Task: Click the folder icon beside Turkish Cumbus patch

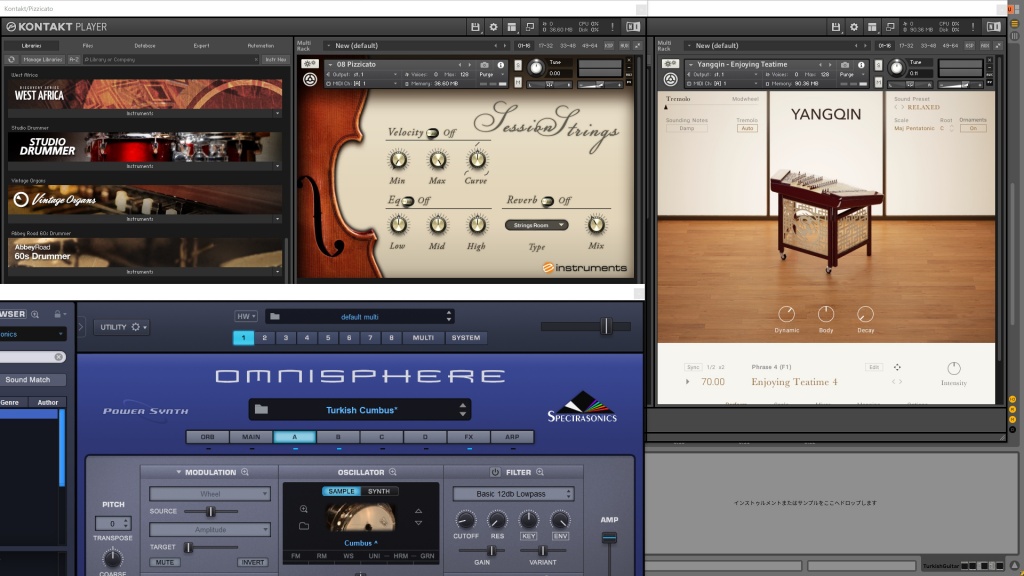Action: tap(261, 409)
